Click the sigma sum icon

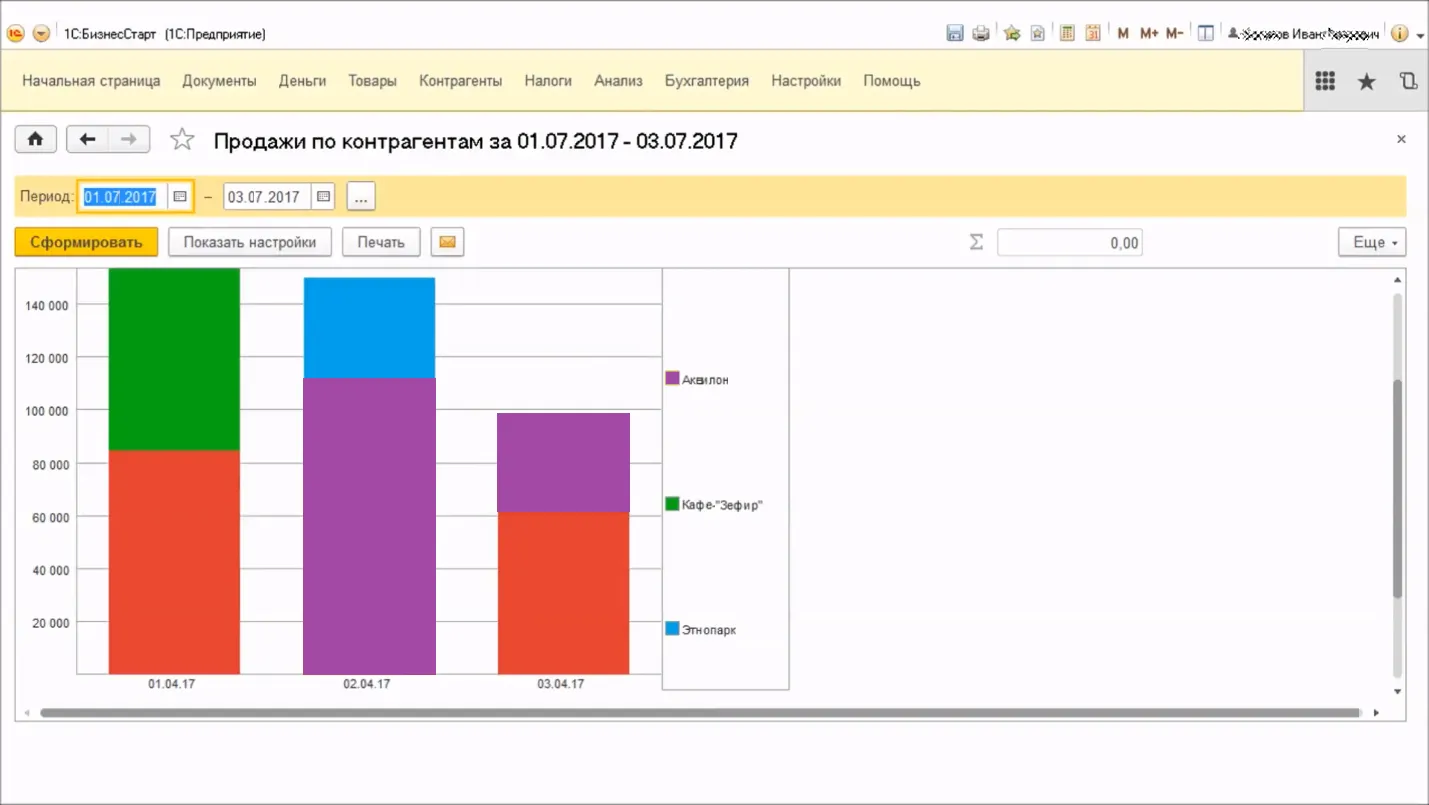click(977, 242)
